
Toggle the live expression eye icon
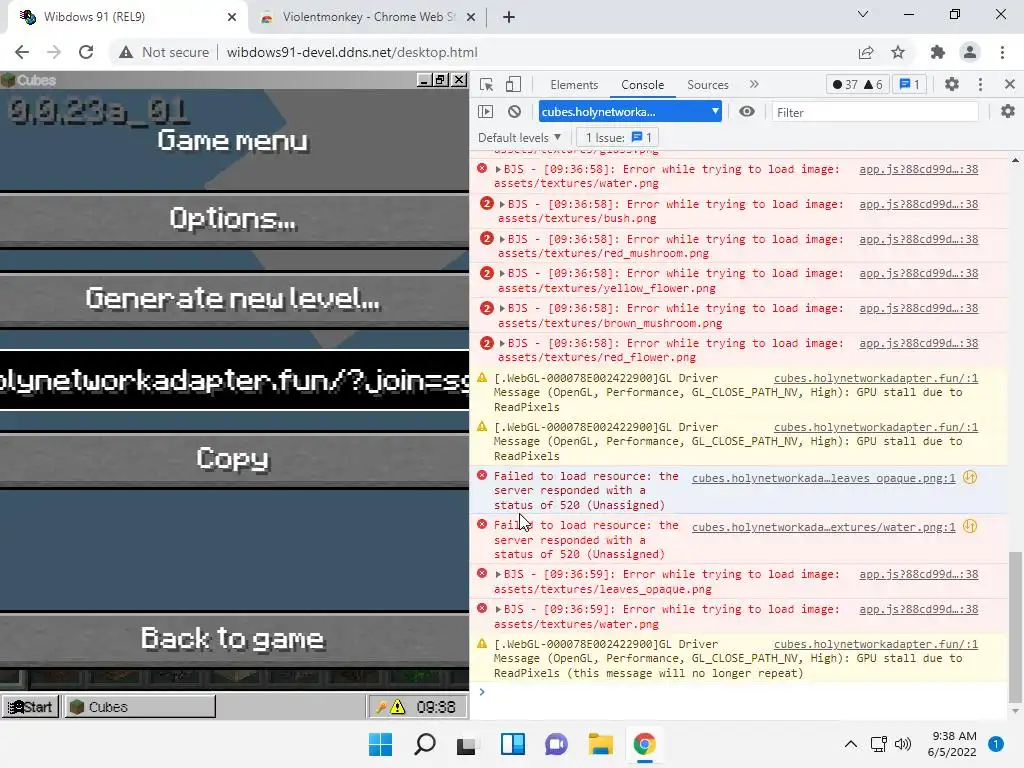pyautogui.click(x=746, y=112)
